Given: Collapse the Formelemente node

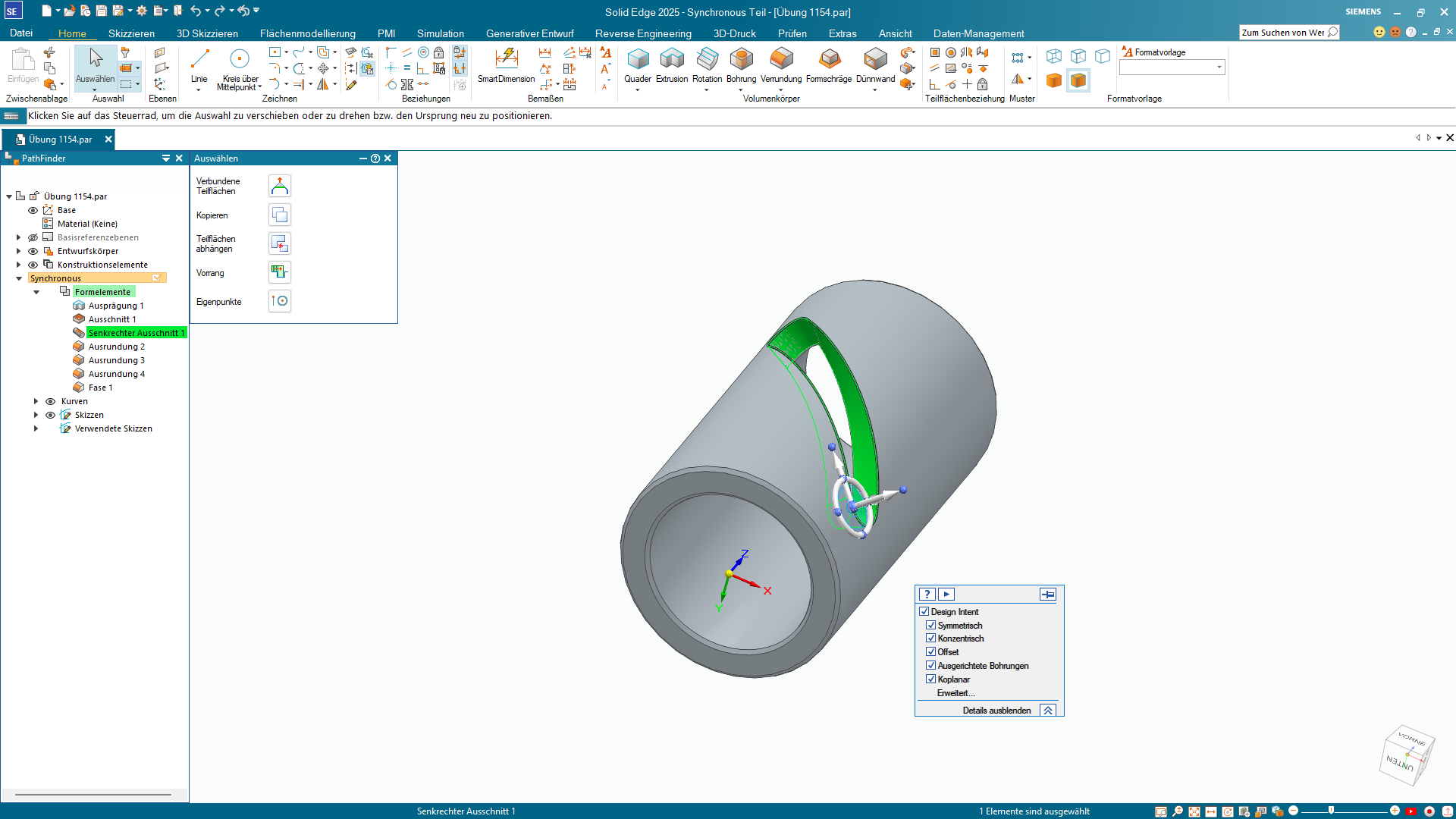Looking at the screenshot, I should point(36,292).
